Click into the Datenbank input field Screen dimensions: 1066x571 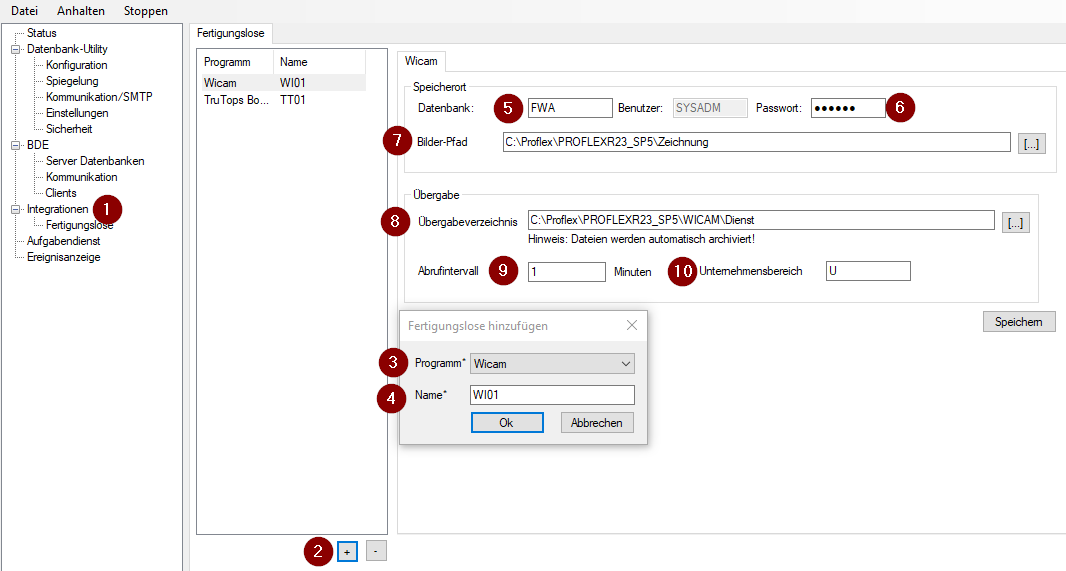(568, 108)
